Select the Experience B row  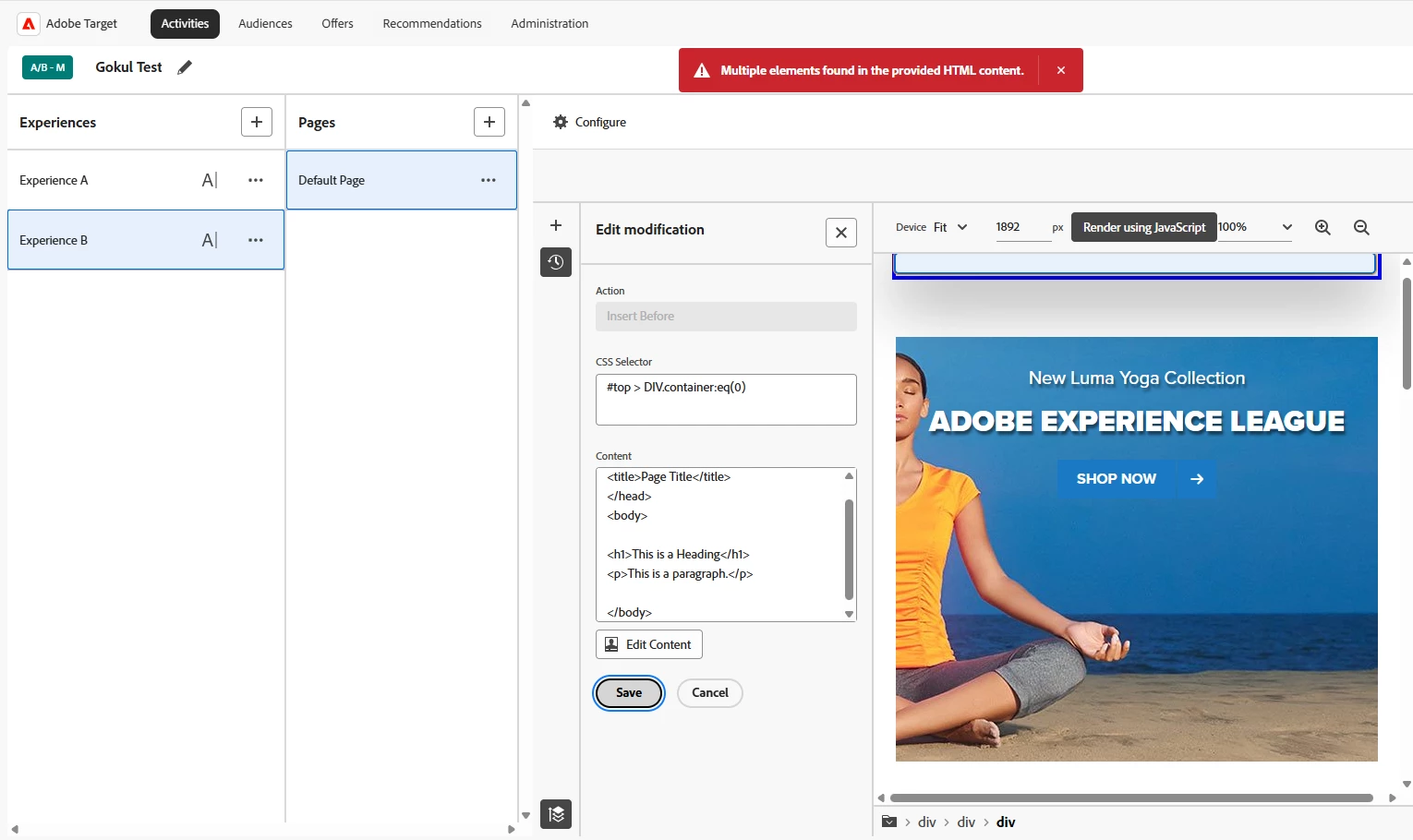[x=146, y=240]
